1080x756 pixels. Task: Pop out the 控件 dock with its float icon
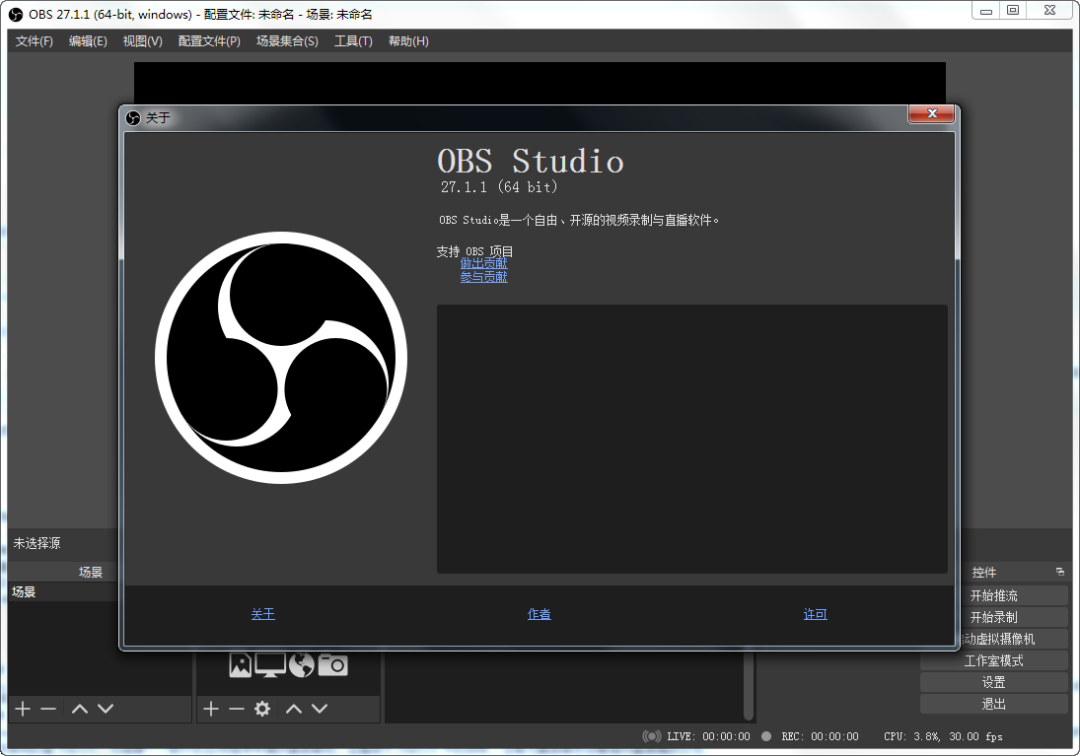coord(1060,572)
